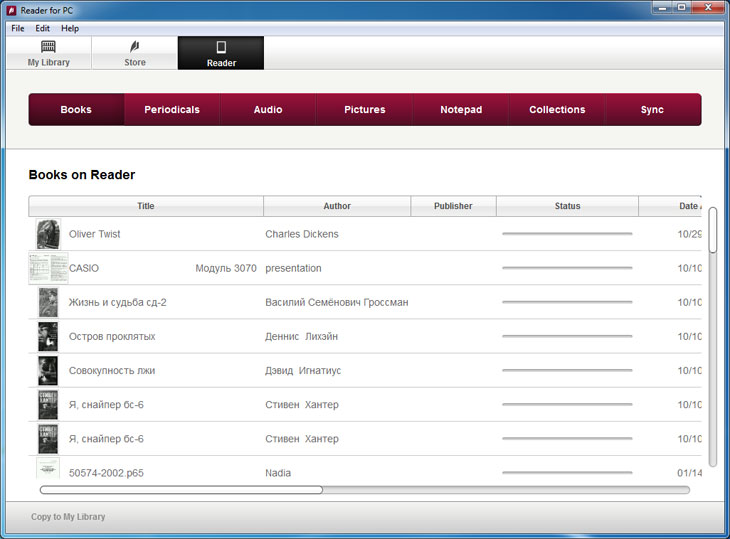Click the Copy to My Library button
Viewport: 730px width, 539px height.
pyautogui.click(x=68, y=517)
